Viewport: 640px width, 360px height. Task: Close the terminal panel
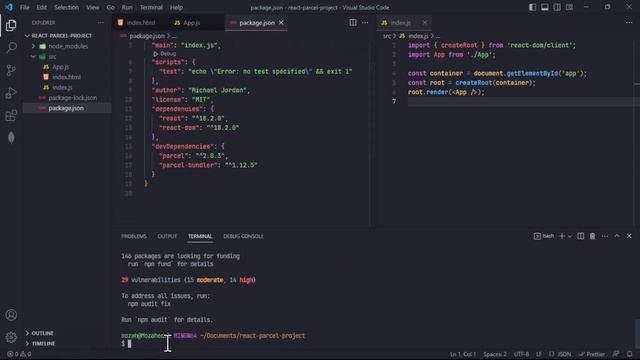(629, 236)
